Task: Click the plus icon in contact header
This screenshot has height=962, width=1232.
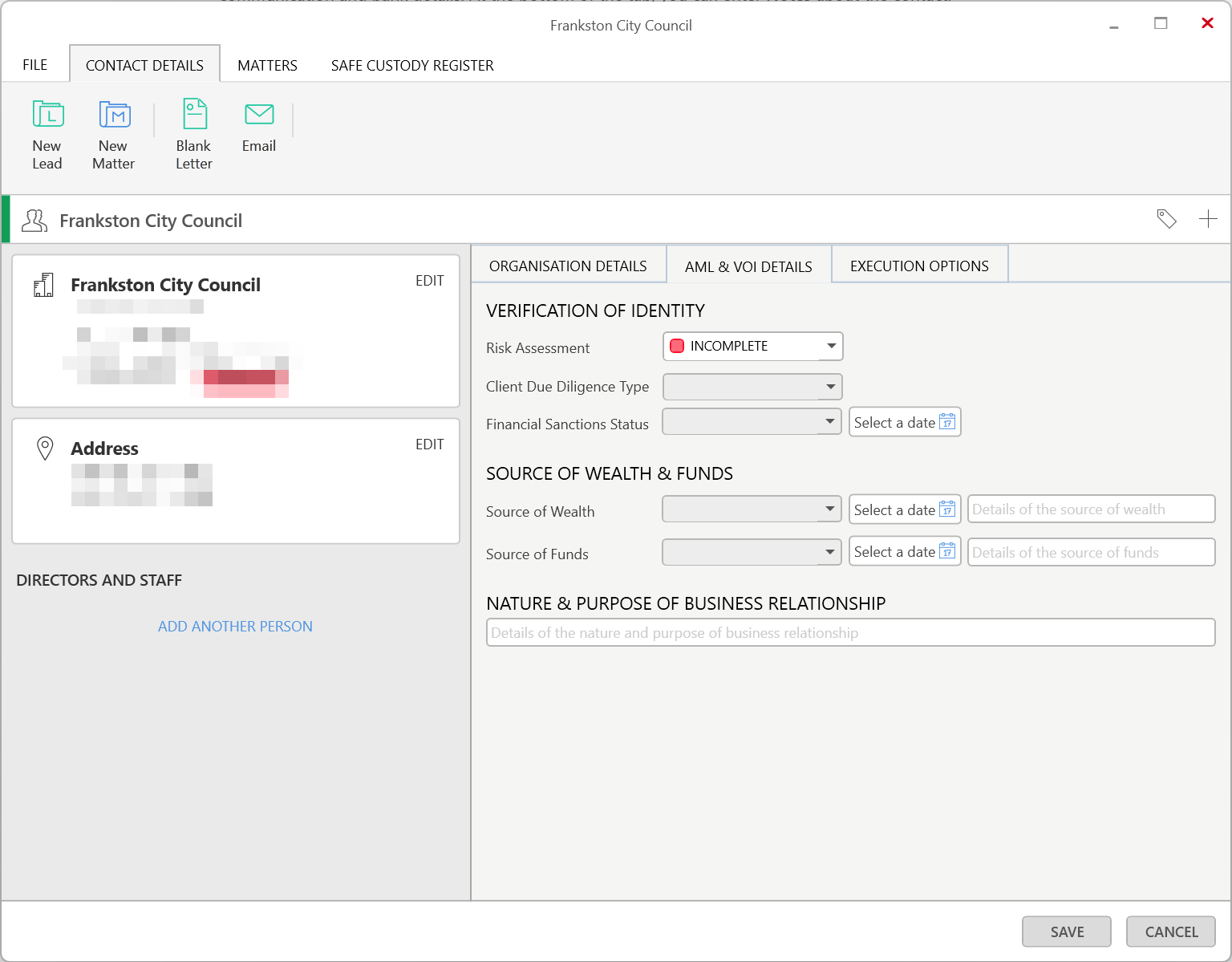Action: [1208, 219]
